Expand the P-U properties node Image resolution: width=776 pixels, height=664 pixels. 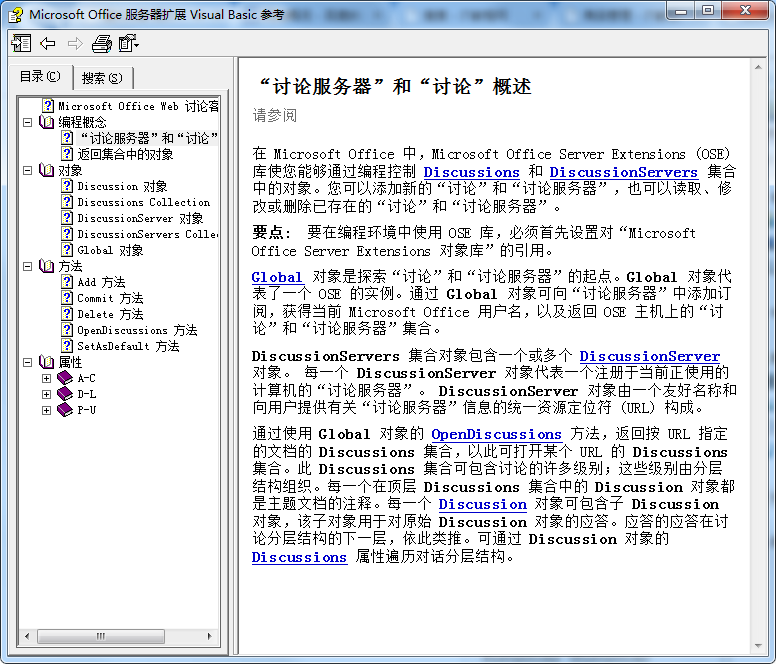[x=46, y=410]
